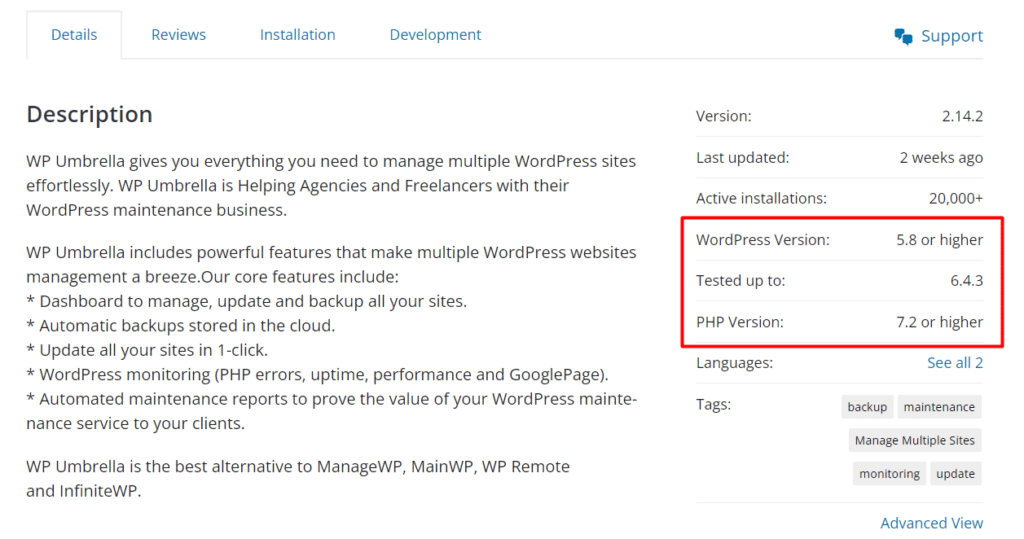
Task: Open the Installation tab
Action: (x=297, y=35)
